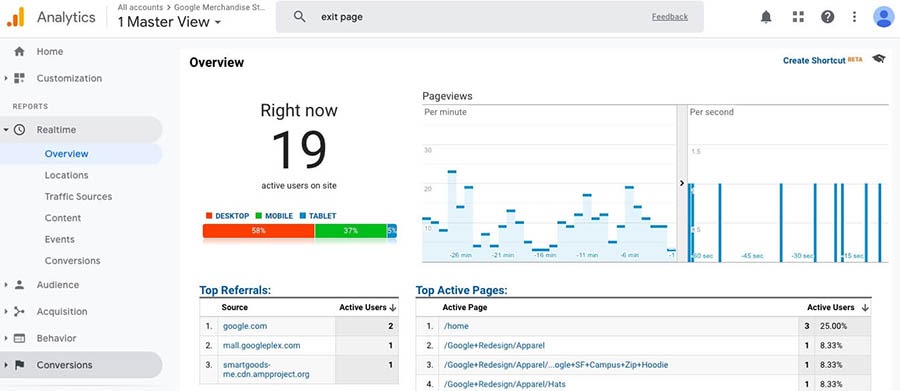The width and height of the screenshot is (900, 391).
Task: Click the user account avatar
Action: (883, 17)
